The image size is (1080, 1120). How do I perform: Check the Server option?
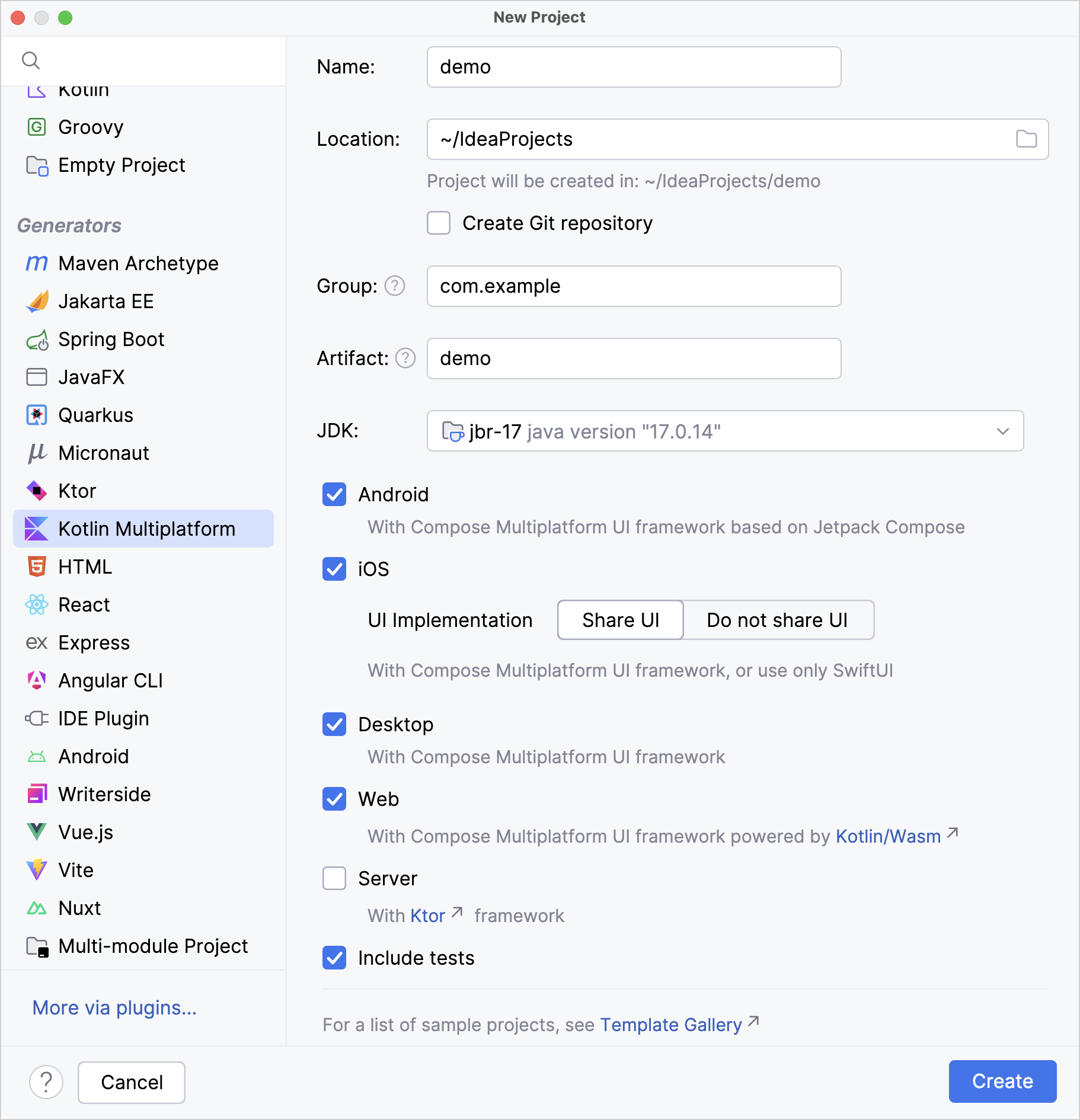coord(334,878)
